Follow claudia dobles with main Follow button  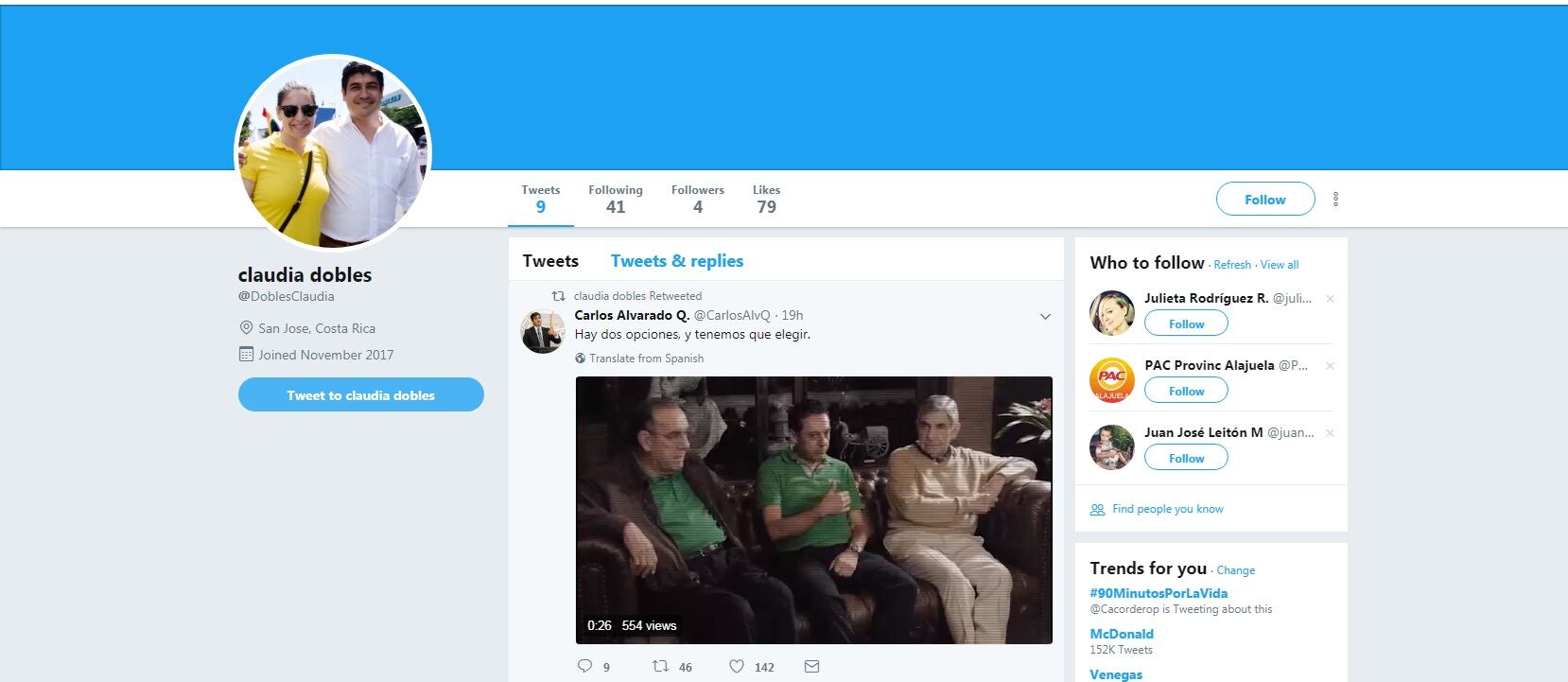pos(1264,199)
